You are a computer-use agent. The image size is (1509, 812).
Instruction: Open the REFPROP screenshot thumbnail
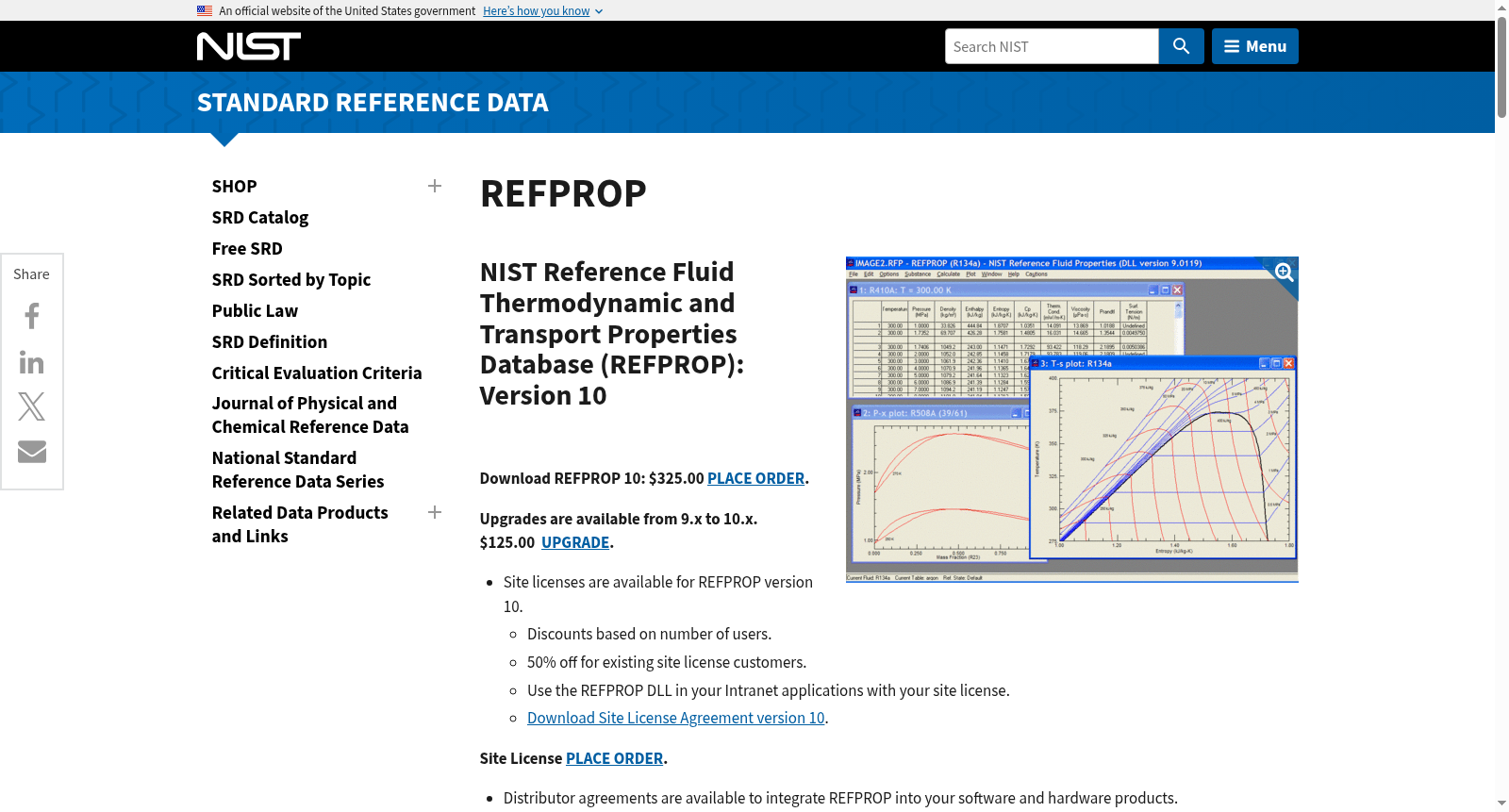[1071, 420]
